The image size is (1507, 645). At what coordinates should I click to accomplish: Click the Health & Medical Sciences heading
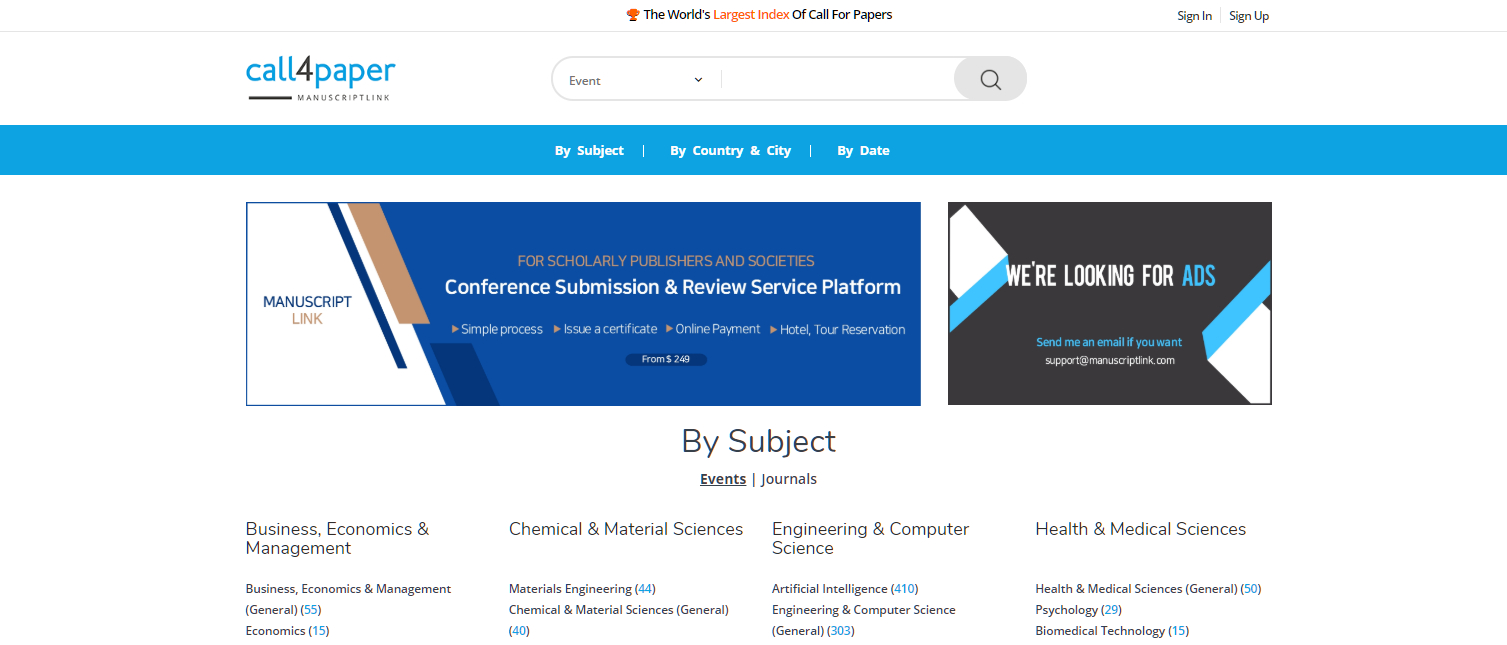click(1140, 529)
